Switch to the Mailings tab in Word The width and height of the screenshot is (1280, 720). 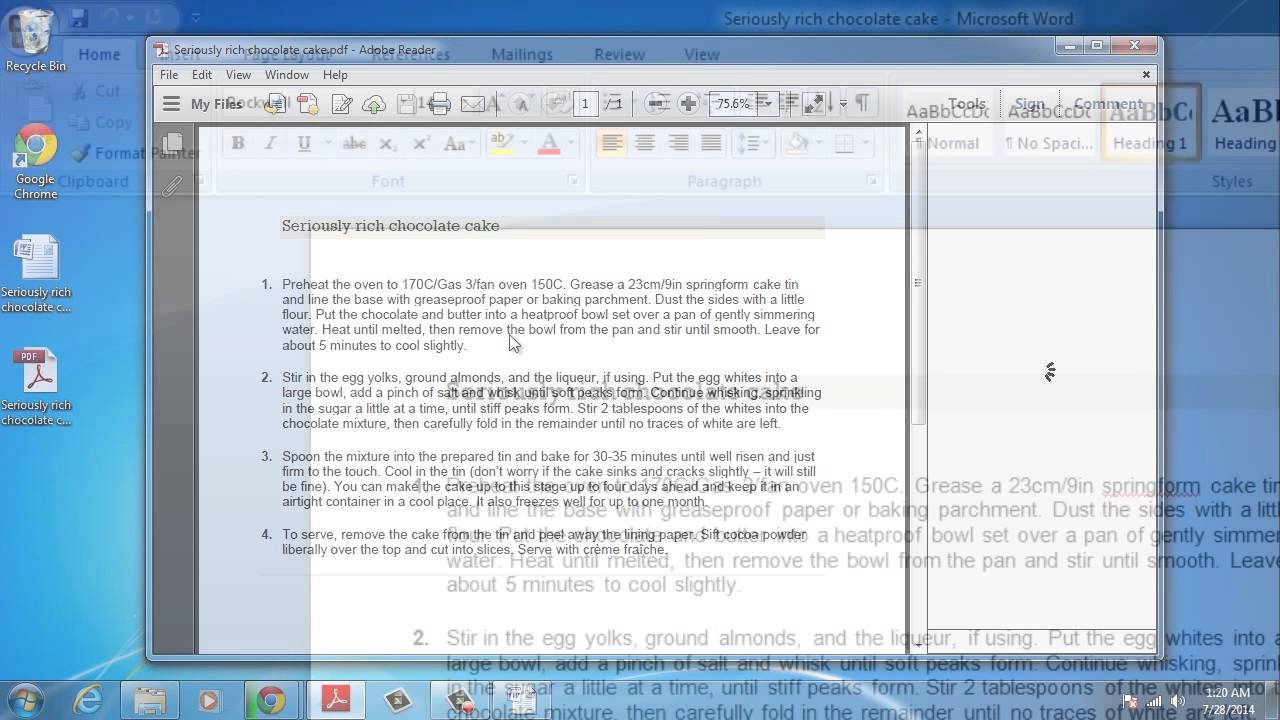click(522, 55)
